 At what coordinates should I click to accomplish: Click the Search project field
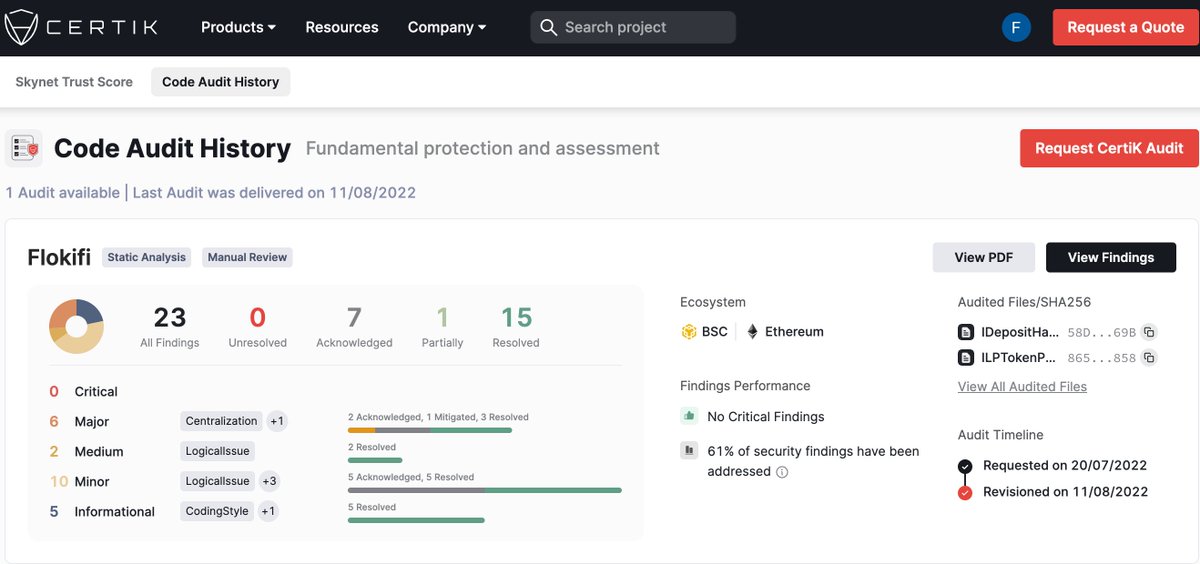633,27
